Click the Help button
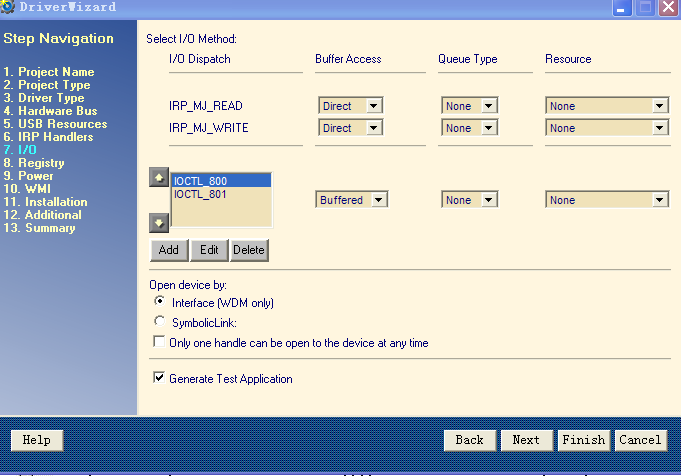681x476 pixels. click(36, 440)
